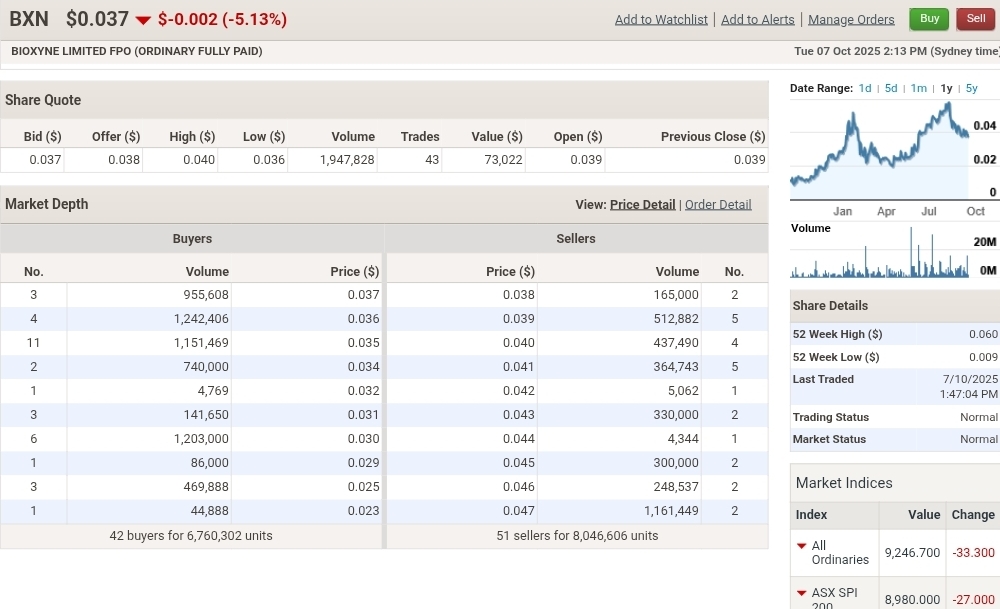
Task: Click the one-year price chart
Action: [x=879, y=150]
